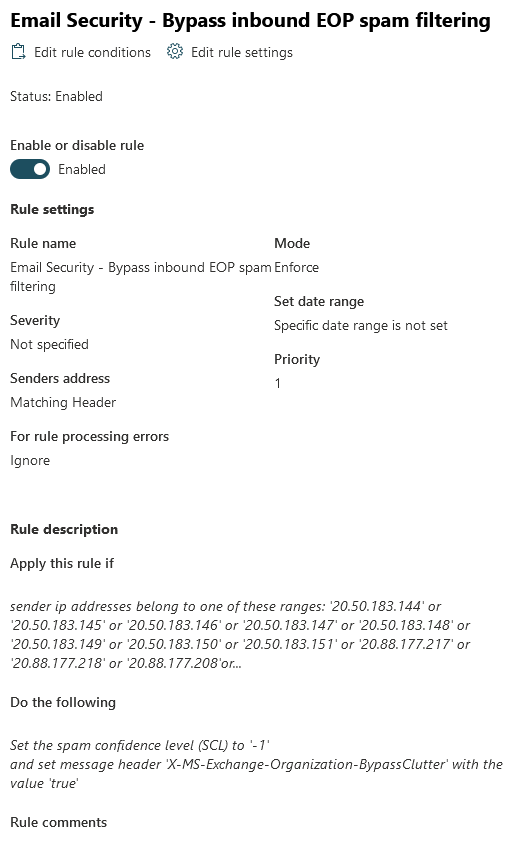Screen dimensions: 513x843
Task: Click the Ignore rule processing errors value
Action: click(x=30, y=460)
